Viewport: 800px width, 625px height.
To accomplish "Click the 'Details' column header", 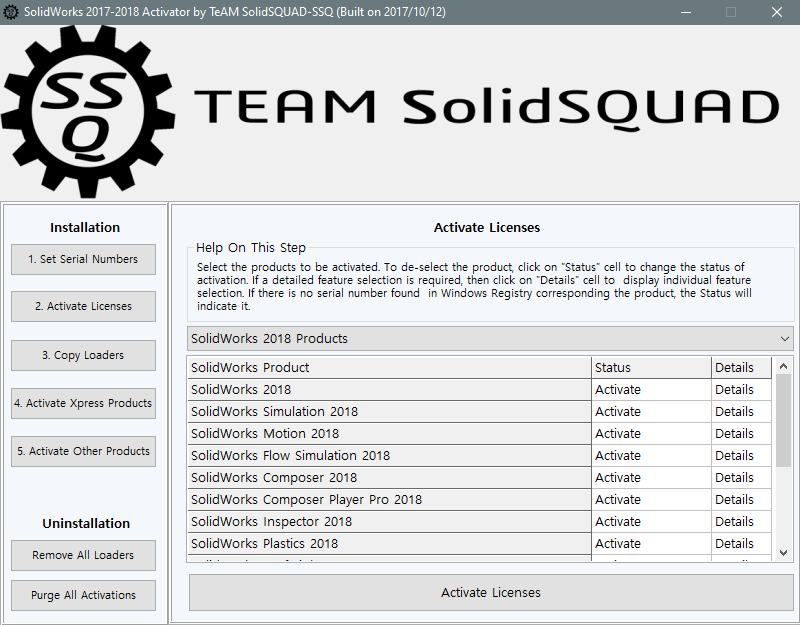I will [x=741, y=367].
